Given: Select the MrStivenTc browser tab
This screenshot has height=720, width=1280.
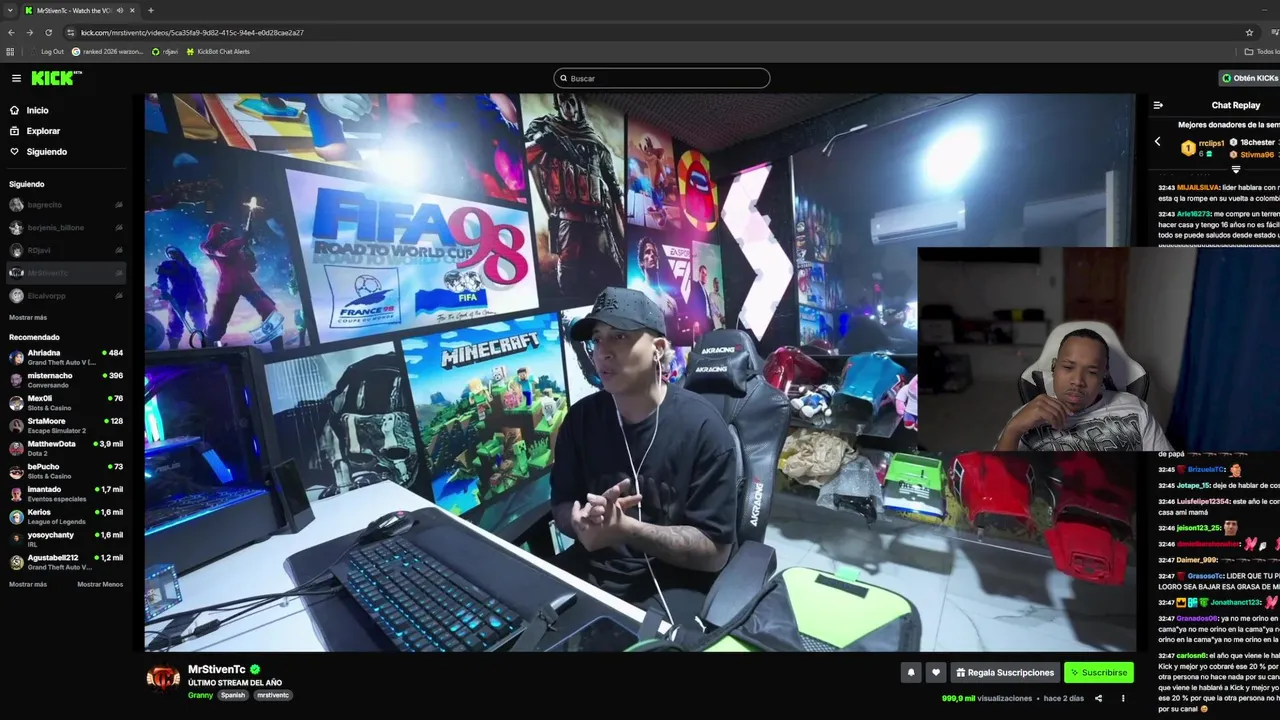Looking at the screenshot, I should (x=80, y=10).
